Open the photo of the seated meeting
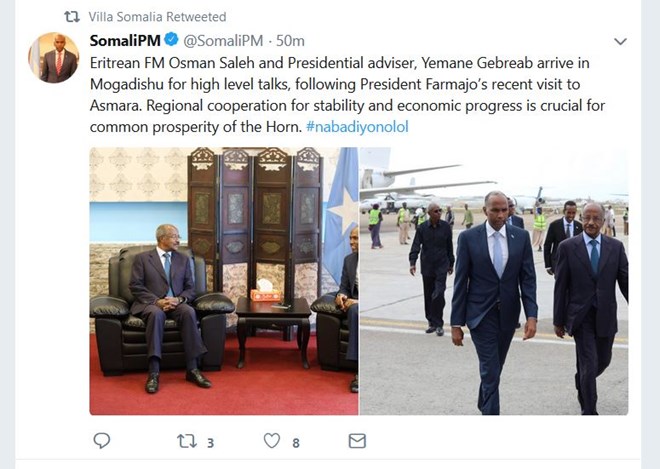Image resolution: width=660 pixels, height=469 pixels. (x=224, y=281)
